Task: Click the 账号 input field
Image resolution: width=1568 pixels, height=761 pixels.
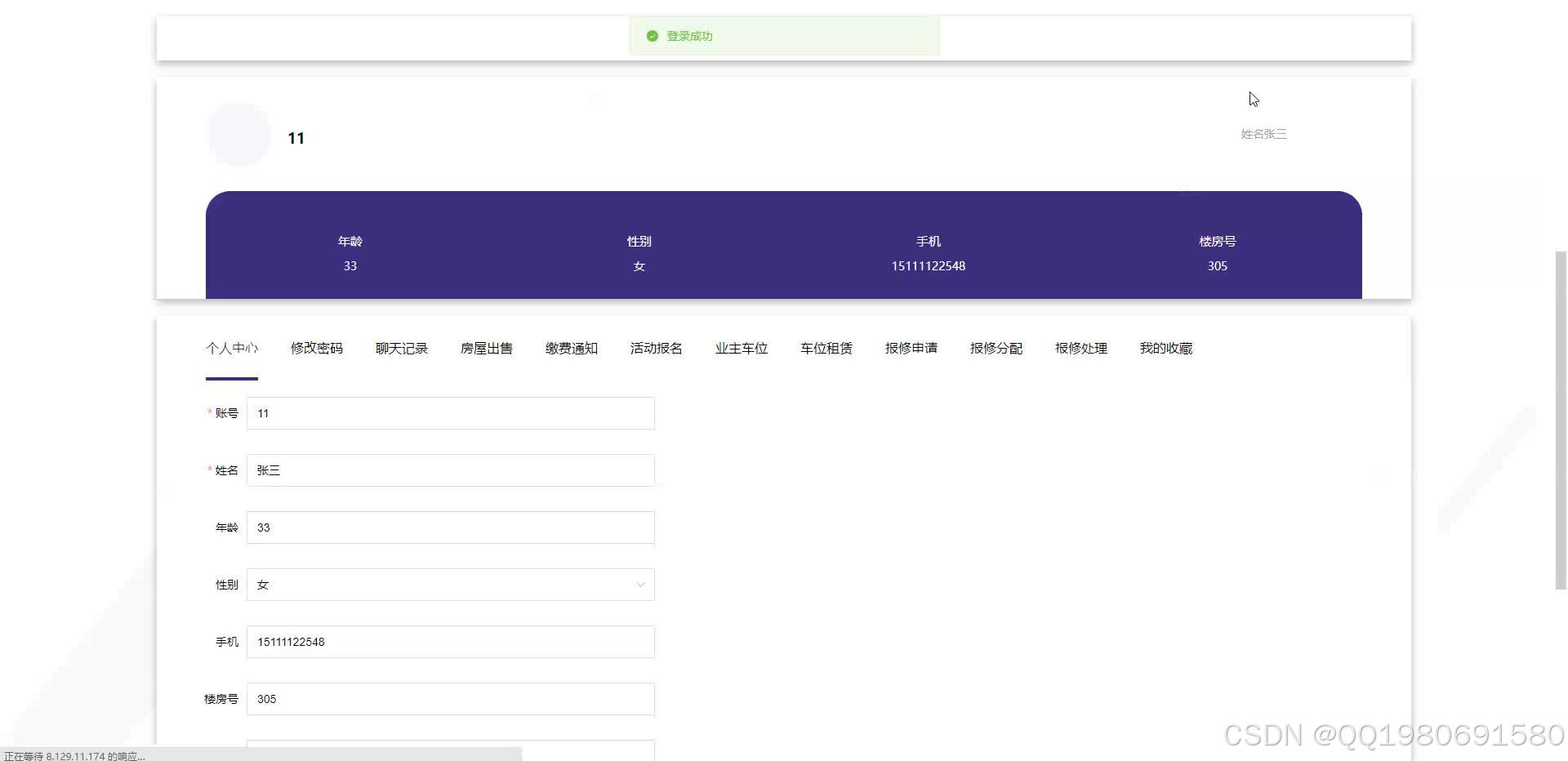Action: click(451, 413)
